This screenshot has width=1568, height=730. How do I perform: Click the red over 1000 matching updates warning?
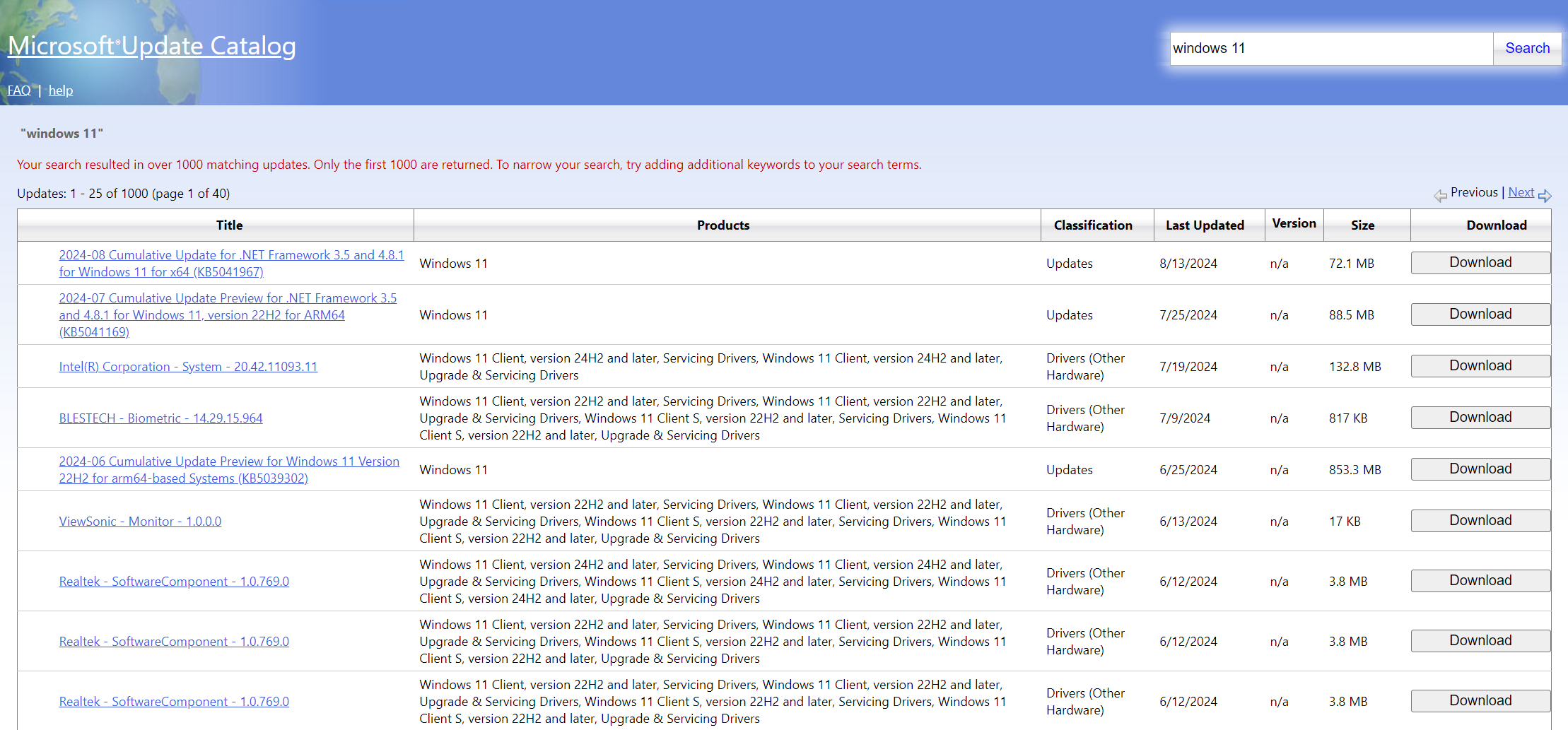(469, 165)
